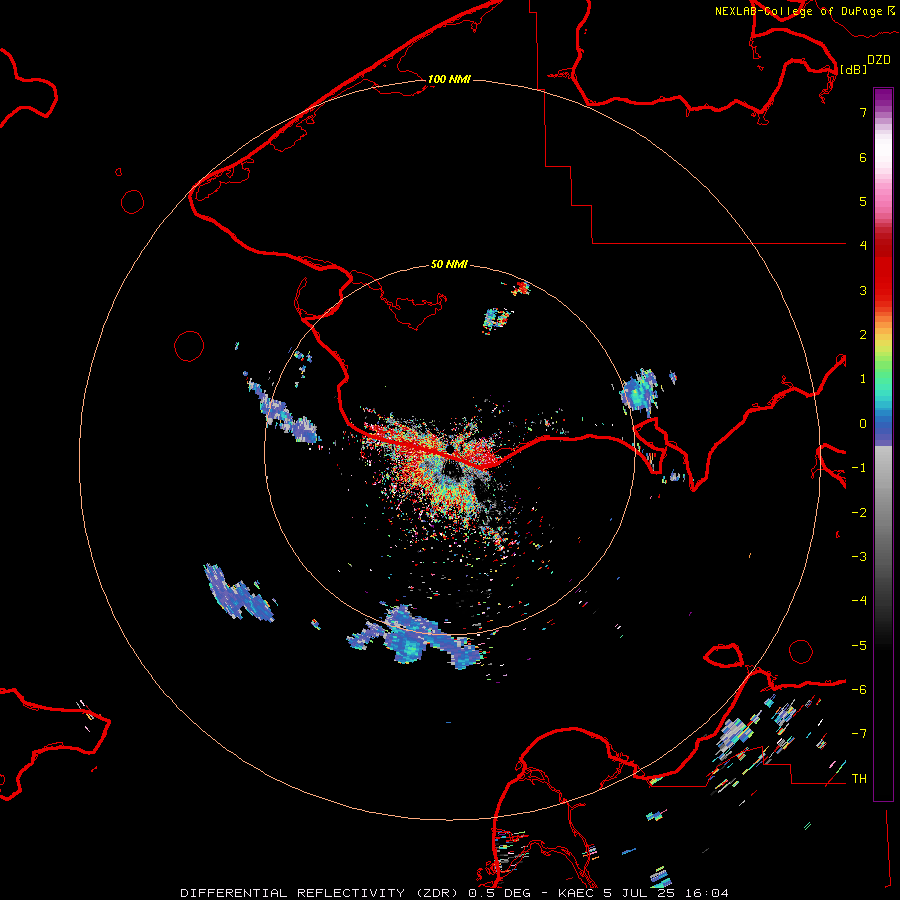Click the 7 value on the dB scale

coord(863,112)
